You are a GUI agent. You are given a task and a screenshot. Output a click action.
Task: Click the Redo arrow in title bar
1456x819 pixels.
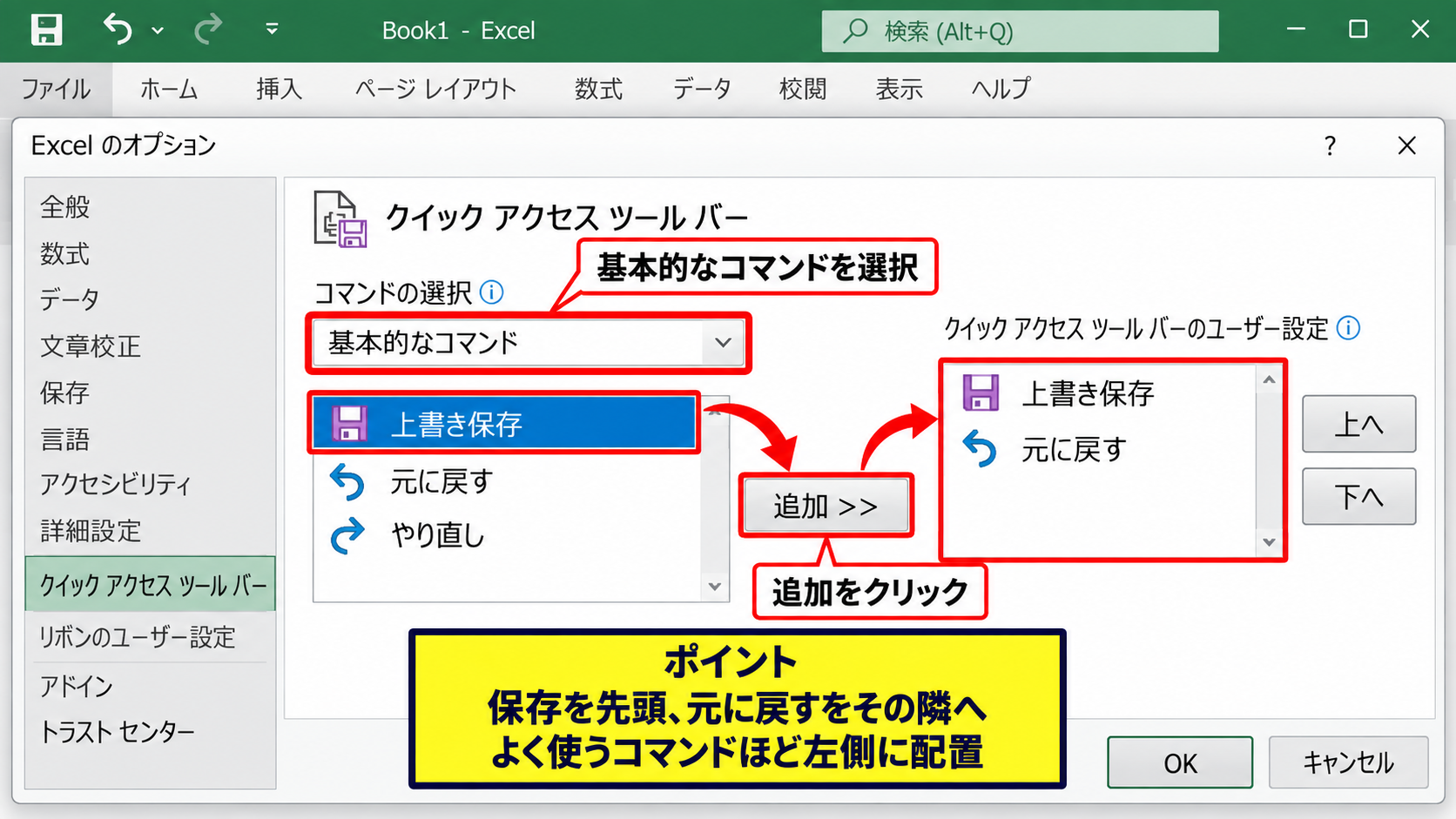[208, 30]
